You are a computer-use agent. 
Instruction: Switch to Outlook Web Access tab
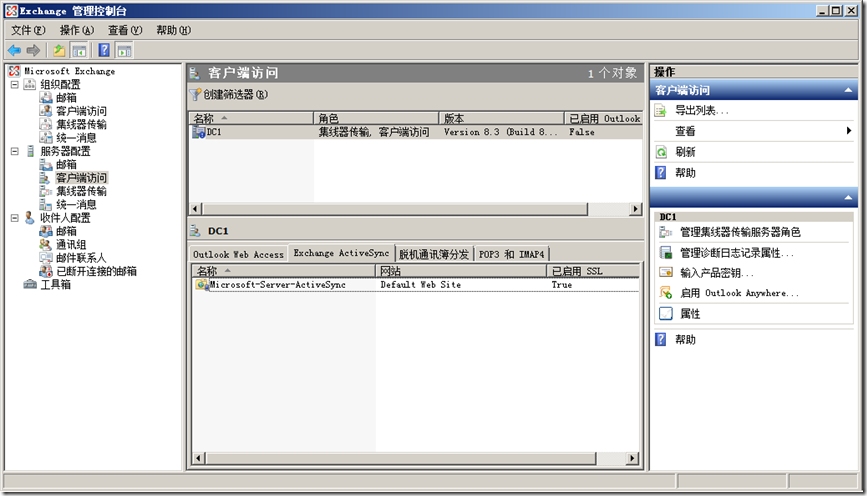point(238,254)
